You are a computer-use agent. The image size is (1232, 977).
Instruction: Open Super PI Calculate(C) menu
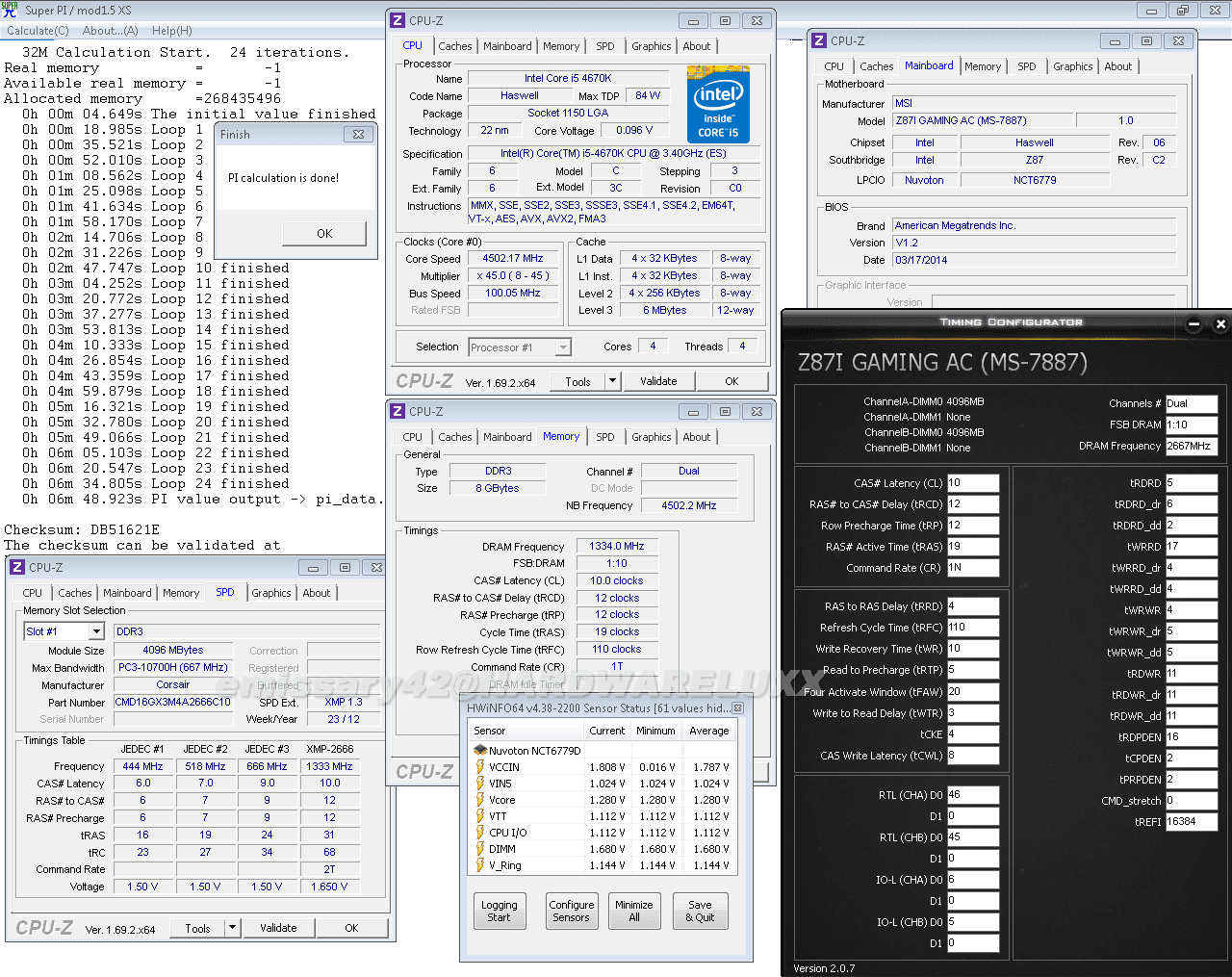coord(38,31)
